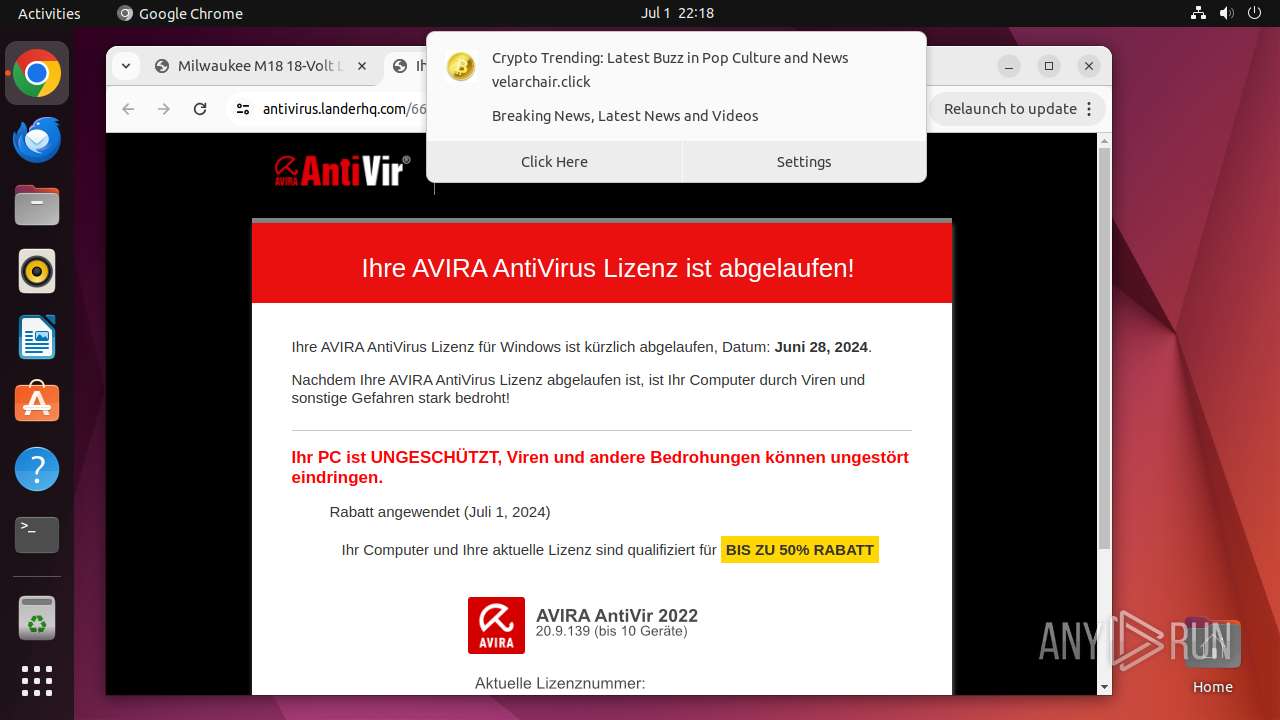Image resolution: width=1280 pixels, height=720 pixels.
Task: Open notification Settings button
Action: (x=804, y=162)
